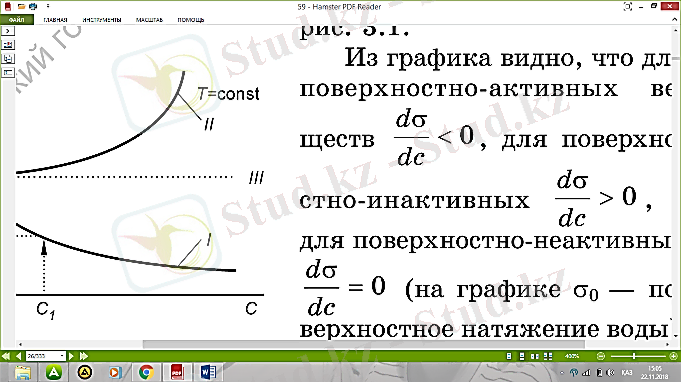Click the zoom out minus button
Screen dimensions: 681x382
click(x=601, y=356)
